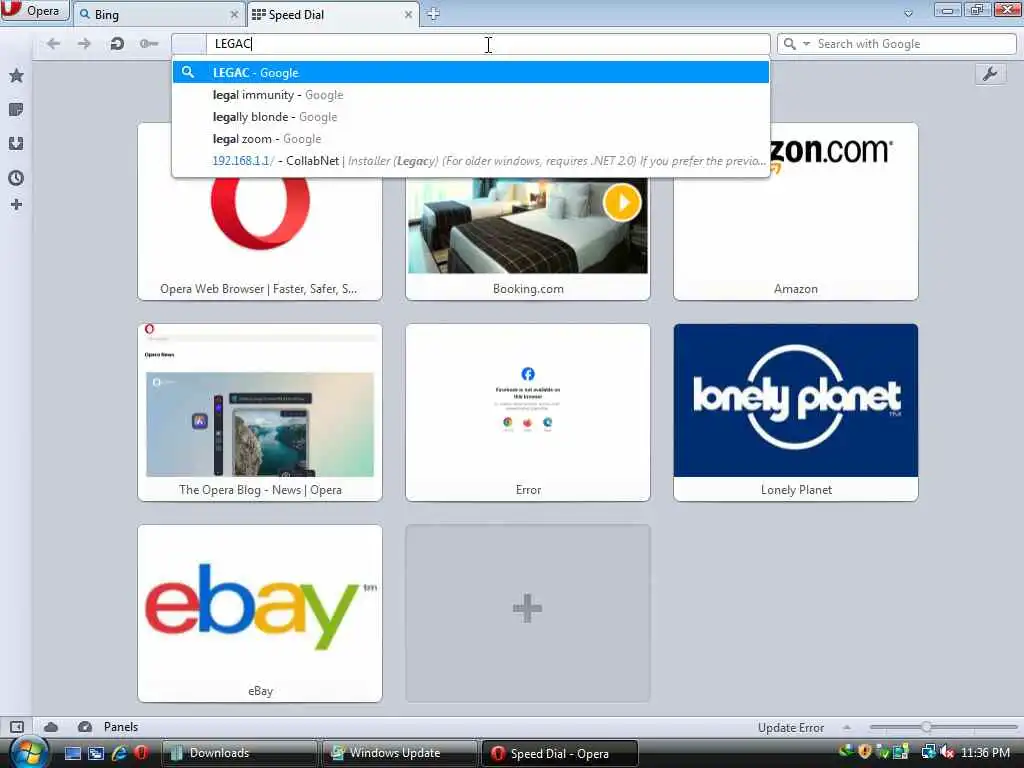Expand the arrow beside Update Error
Image resolution: width=1024 pixels, height=768 pixels.
click(x=846, y=727)
